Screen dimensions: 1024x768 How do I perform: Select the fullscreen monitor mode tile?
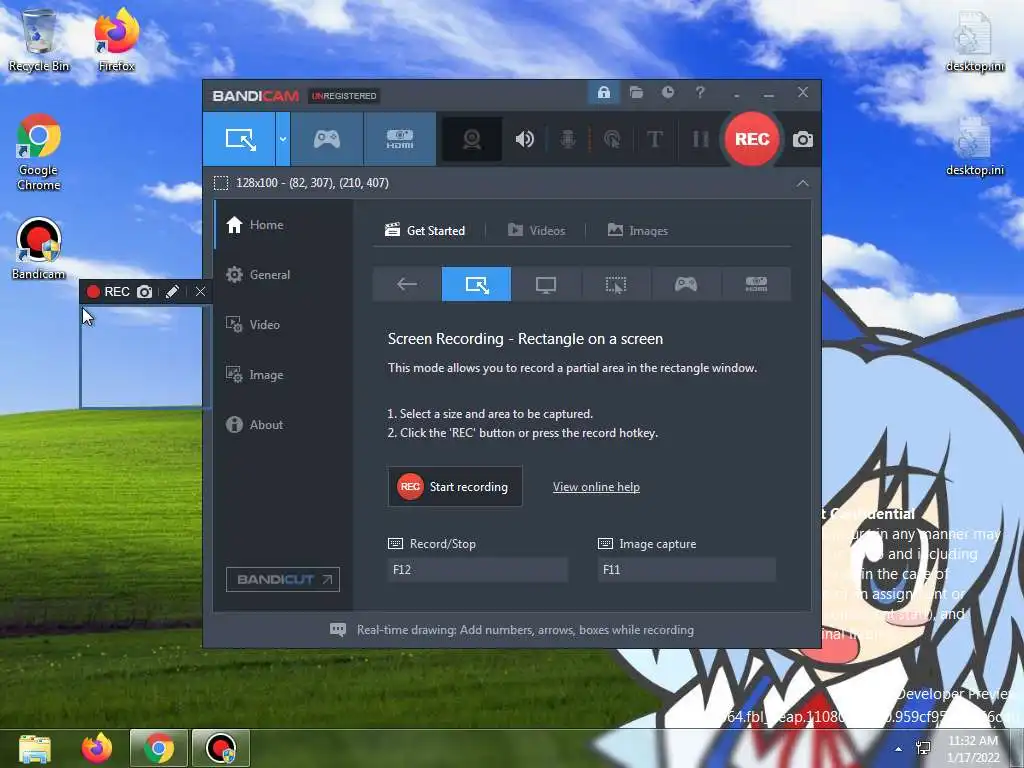[546, 284]
